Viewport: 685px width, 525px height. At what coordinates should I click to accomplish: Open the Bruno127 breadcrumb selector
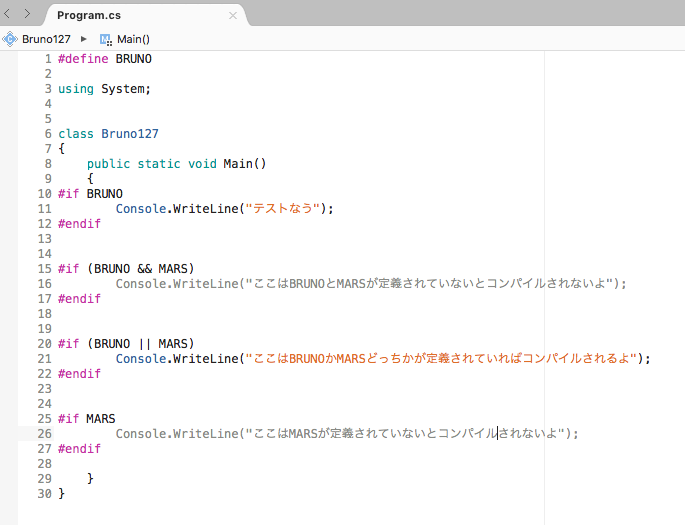point(46,39)
